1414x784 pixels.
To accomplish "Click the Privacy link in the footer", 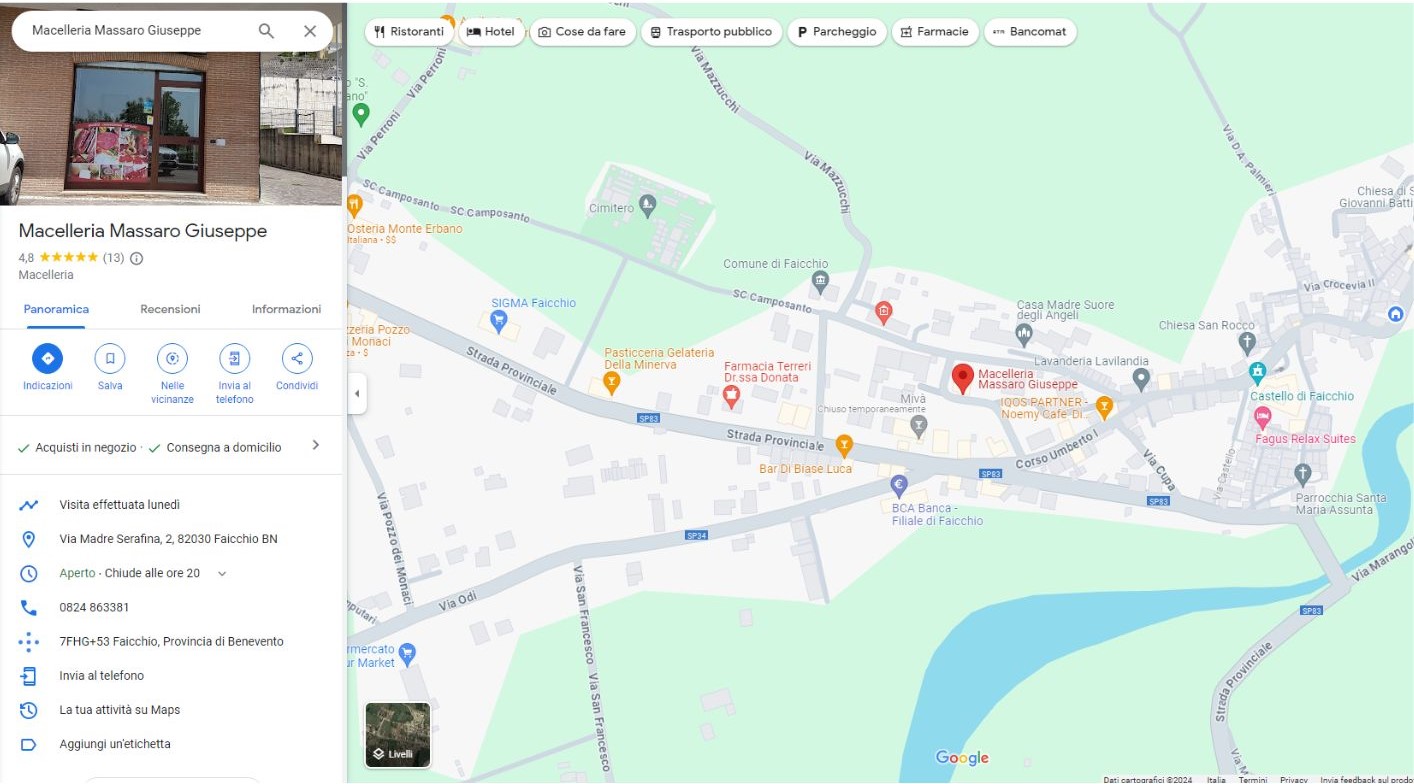I will [1294, 779].
